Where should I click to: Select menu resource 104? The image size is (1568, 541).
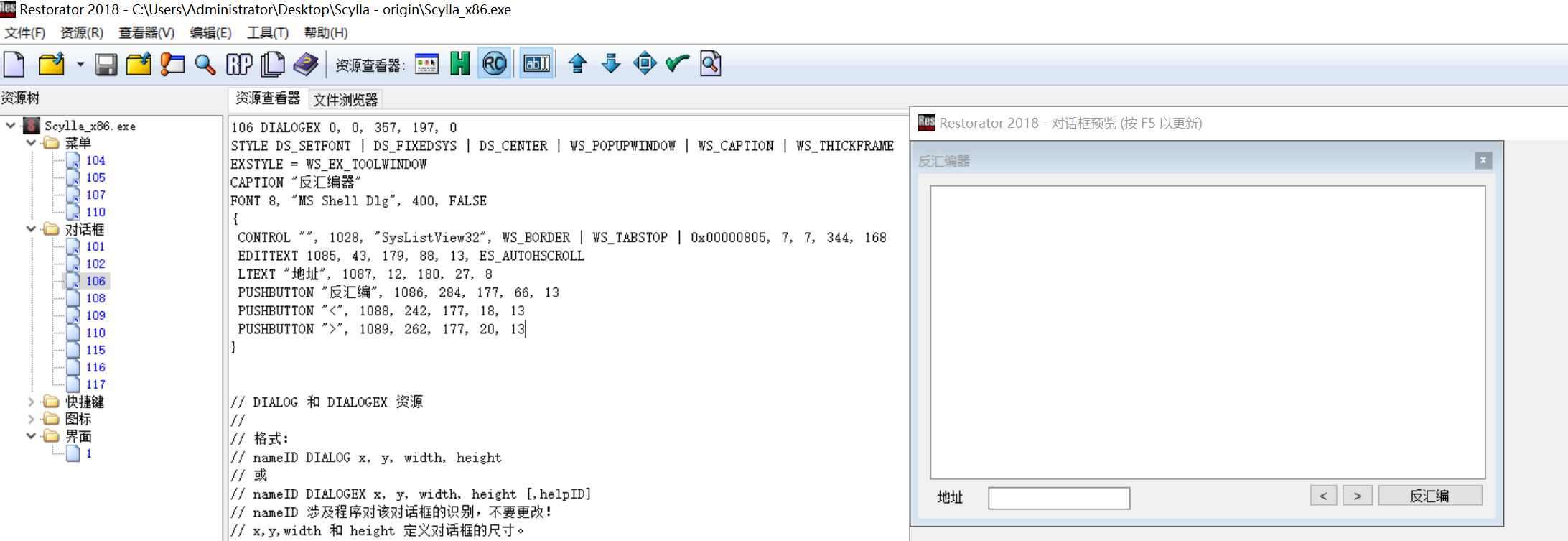95,160
